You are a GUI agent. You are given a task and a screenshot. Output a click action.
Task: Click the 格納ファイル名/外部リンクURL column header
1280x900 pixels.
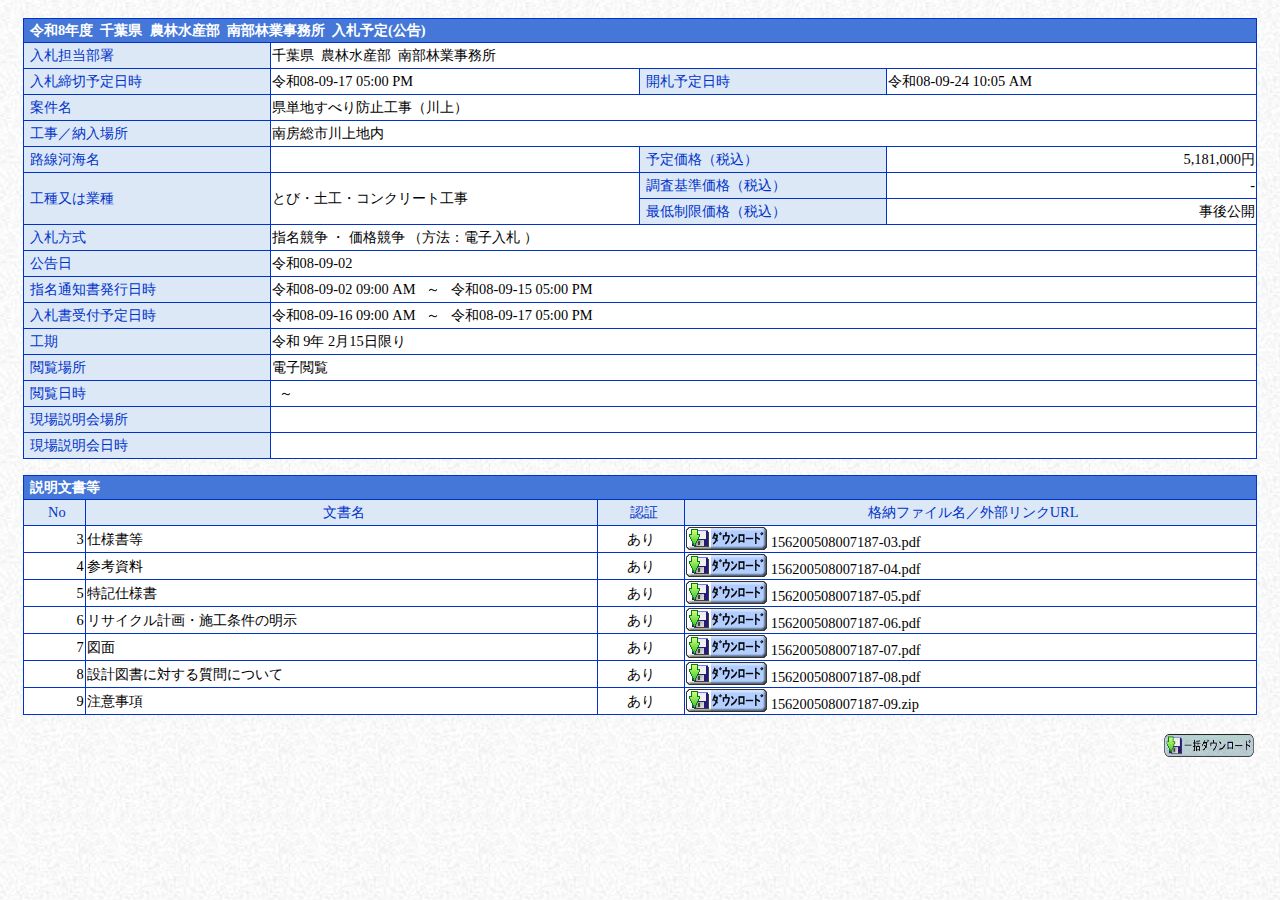[x=970, y=513]
